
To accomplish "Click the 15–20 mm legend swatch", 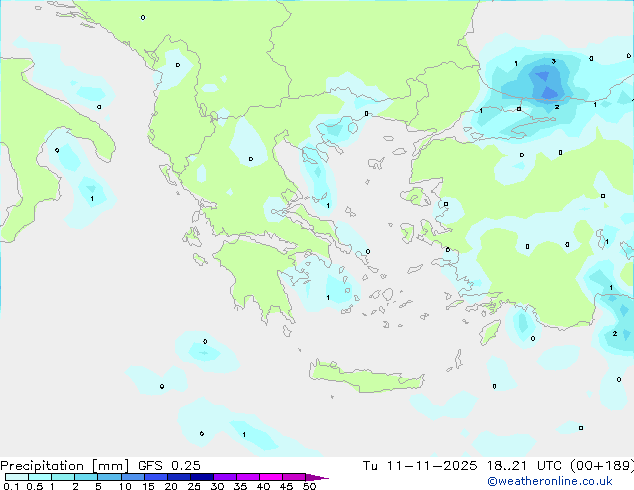I will coord(156,477).
